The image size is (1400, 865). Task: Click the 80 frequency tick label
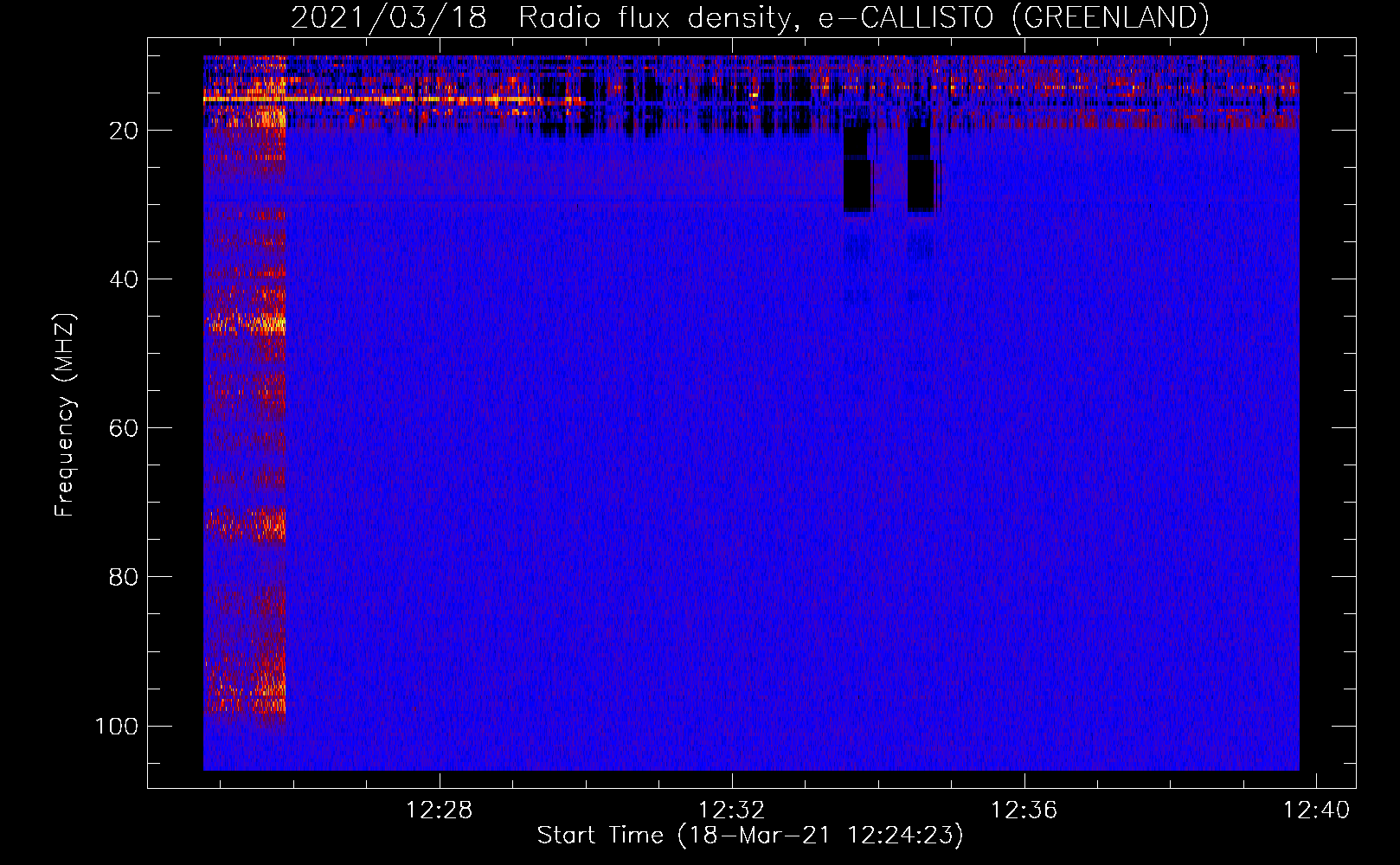pos(124,577)
